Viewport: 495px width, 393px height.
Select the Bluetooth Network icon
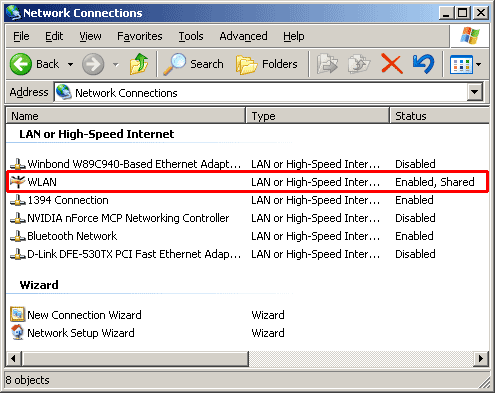click(x=18, y=236)
